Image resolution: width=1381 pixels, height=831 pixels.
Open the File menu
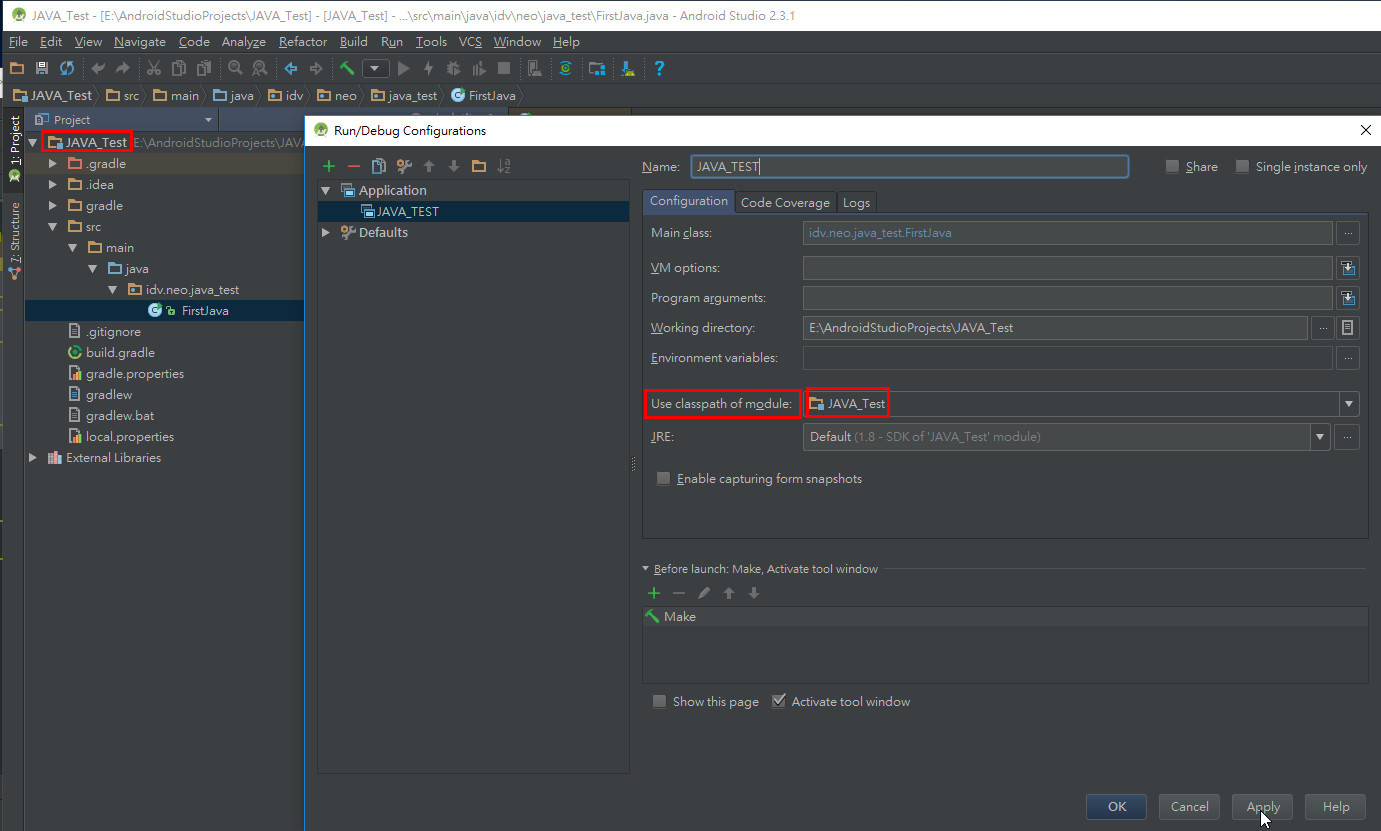[x=18, y=42]
